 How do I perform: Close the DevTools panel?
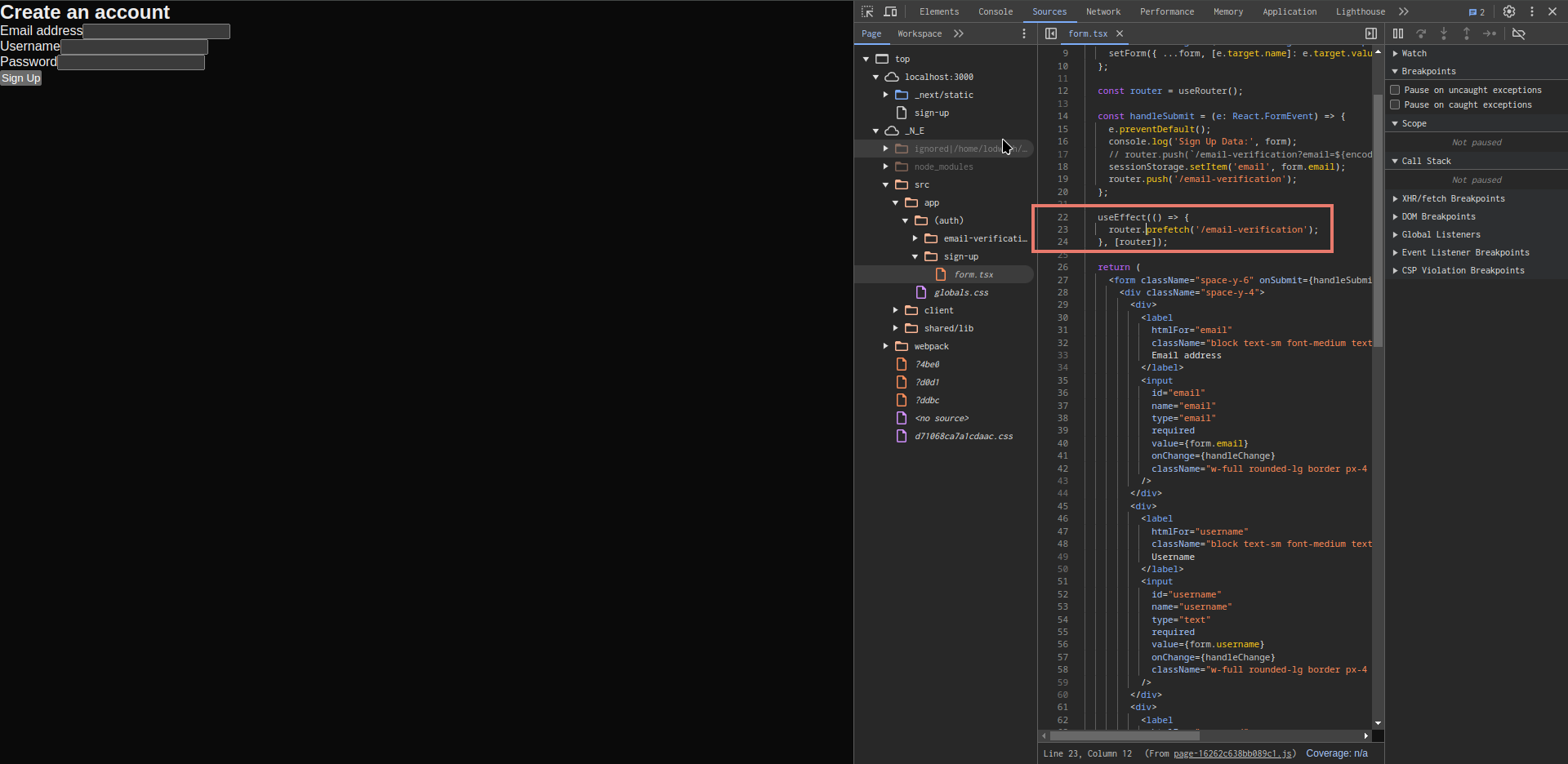pyautogui.click(x=1552, y=11)
